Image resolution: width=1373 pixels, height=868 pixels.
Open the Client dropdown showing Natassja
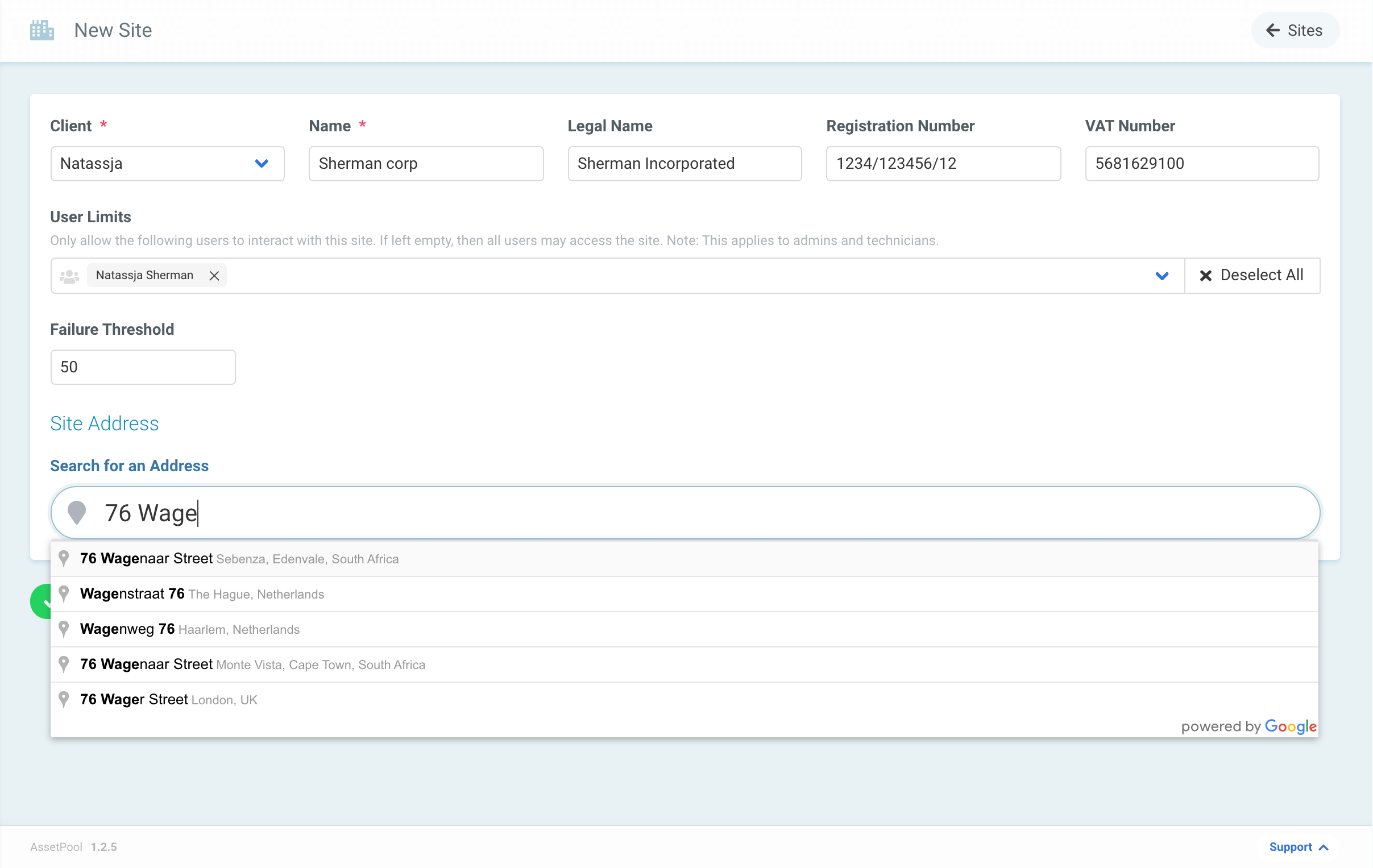167,164
